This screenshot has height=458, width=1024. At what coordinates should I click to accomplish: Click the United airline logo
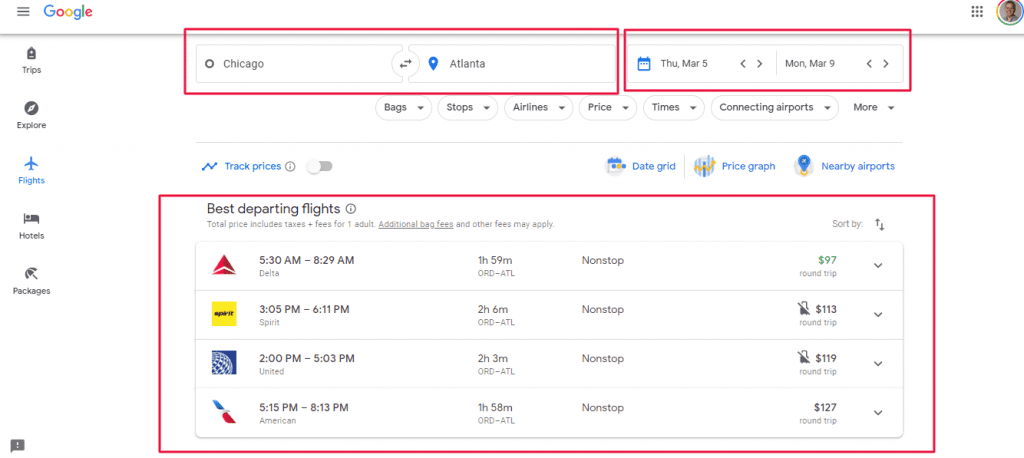point(224,363)
